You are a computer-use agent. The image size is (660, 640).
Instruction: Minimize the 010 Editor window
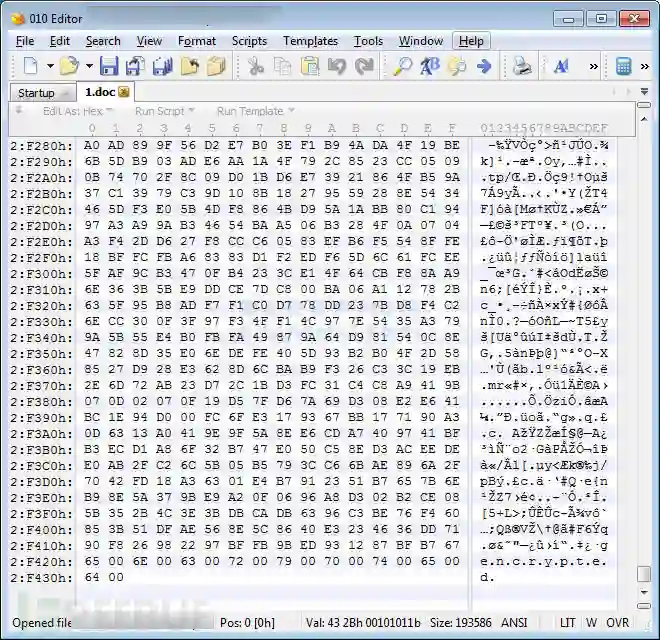point(568,19)
